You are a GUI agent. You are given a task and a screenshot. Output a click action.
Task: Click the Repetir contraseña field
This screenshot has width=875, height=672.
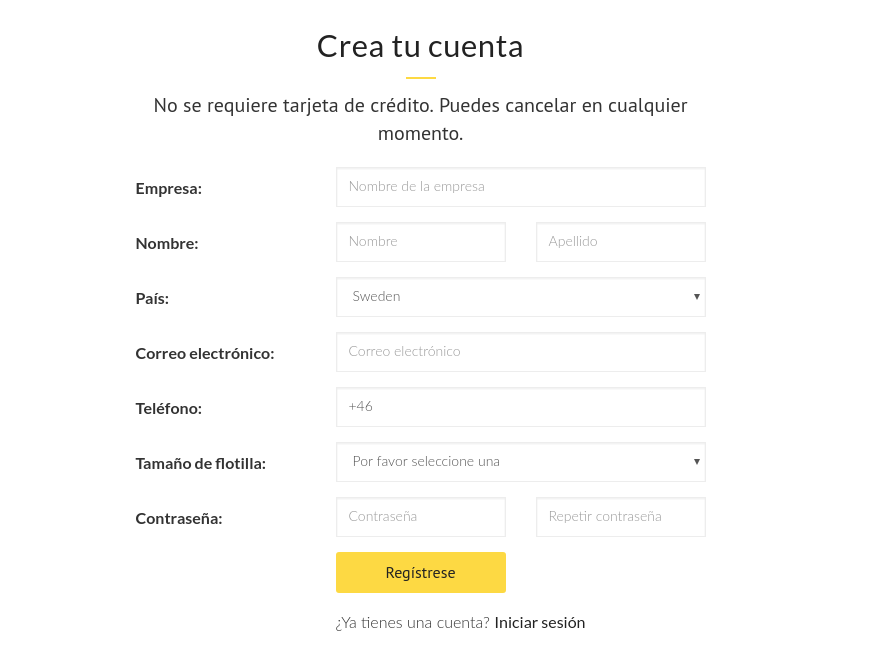coord(620,517)
